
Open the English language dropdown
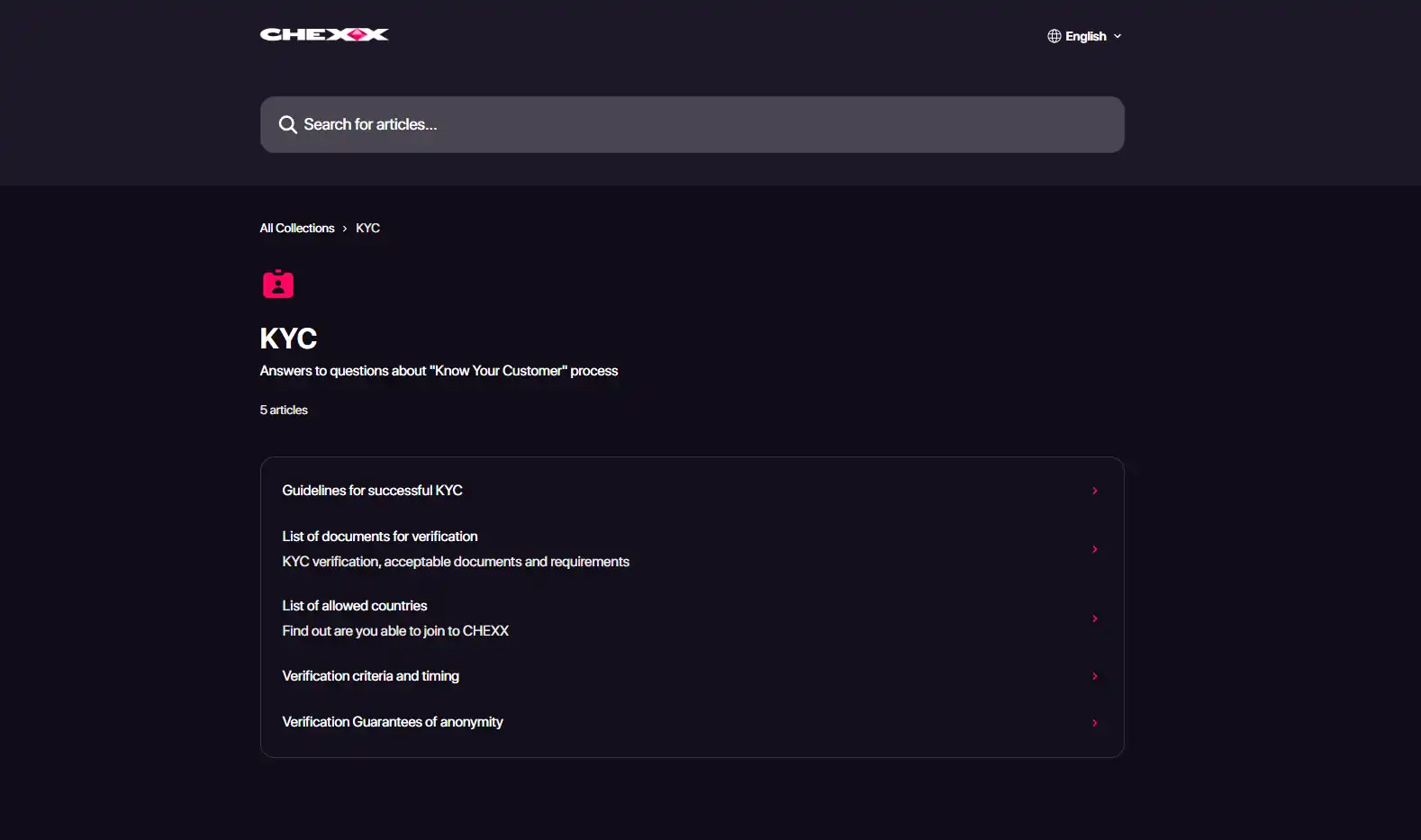[1085, 36]
